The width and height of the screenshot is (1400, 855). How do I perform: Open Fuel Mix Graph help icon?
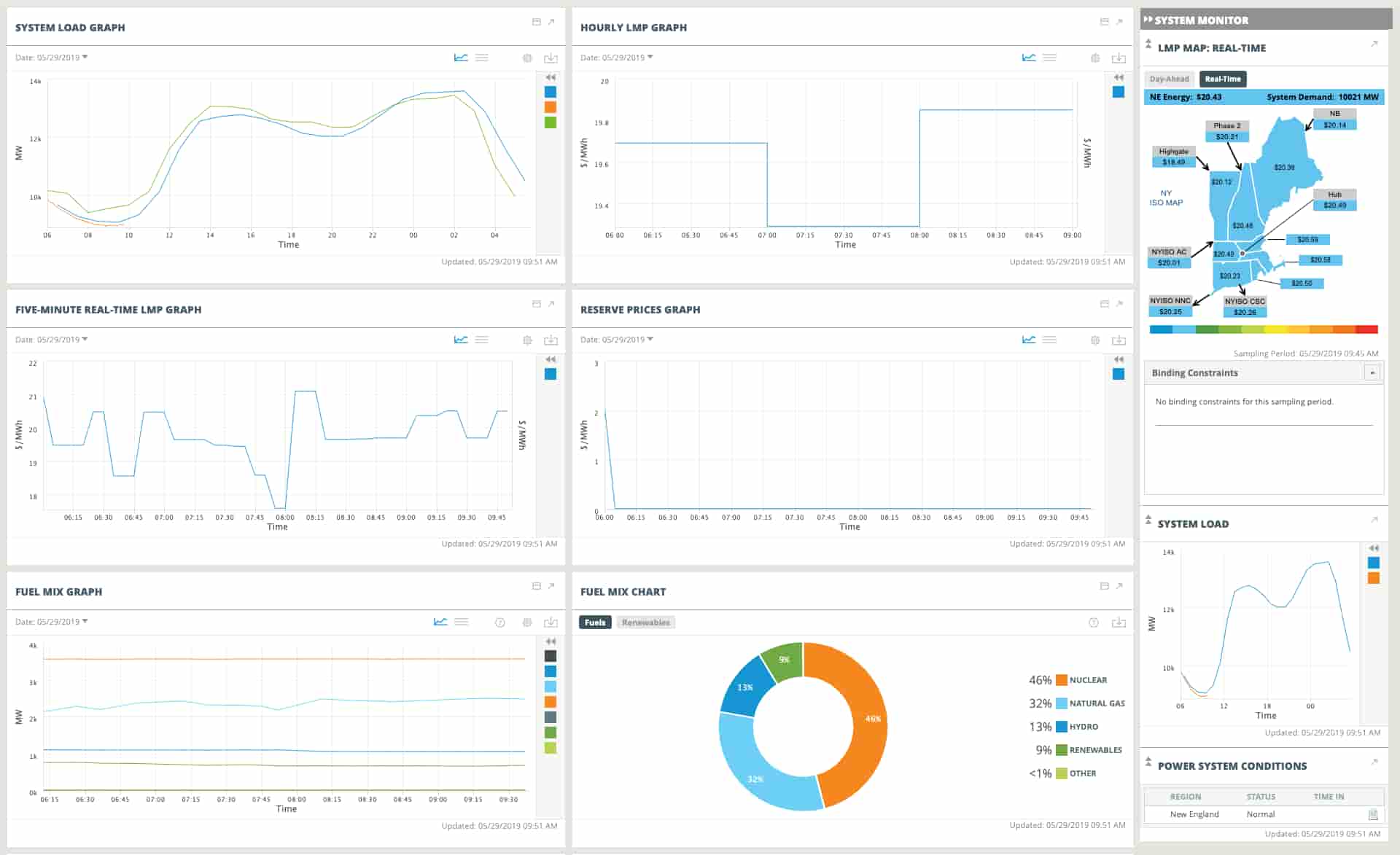pyautogui.click(x=500, y=622)
